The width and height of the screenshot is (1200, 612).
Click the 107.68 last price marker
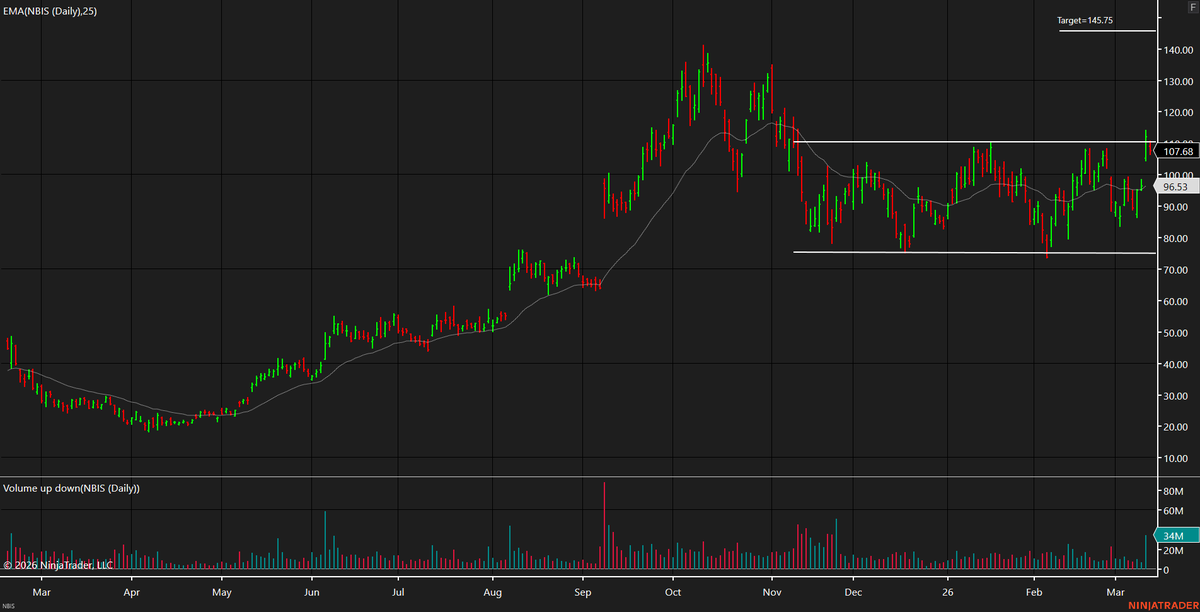(x=1177, y=151)
